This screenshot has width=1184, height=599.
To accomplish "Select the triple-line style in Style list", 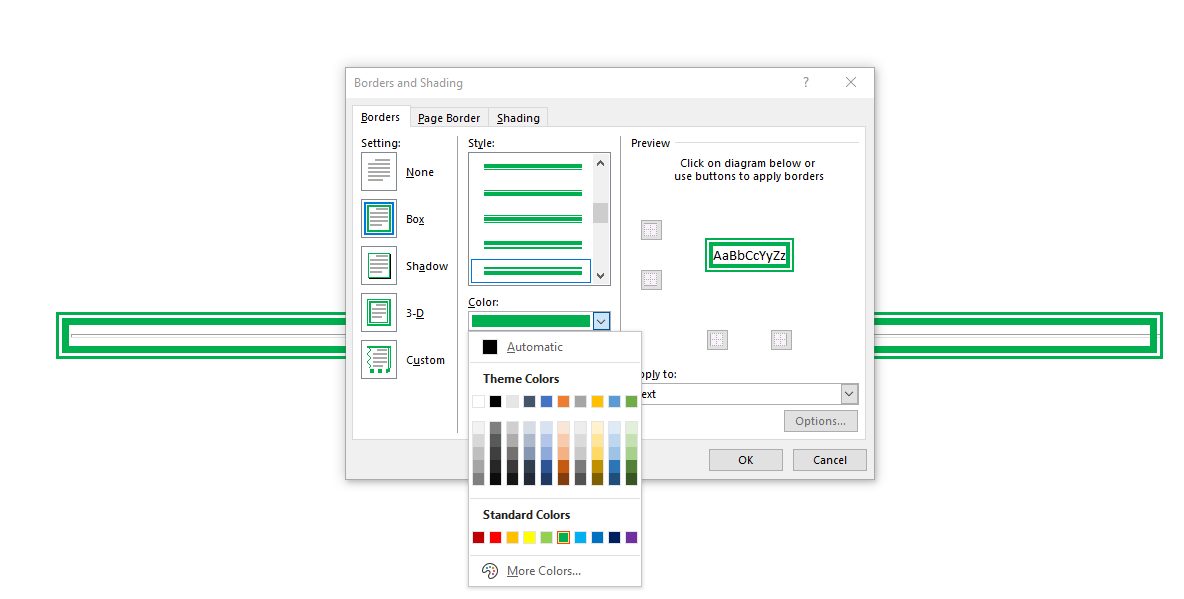I will (532, 219).
